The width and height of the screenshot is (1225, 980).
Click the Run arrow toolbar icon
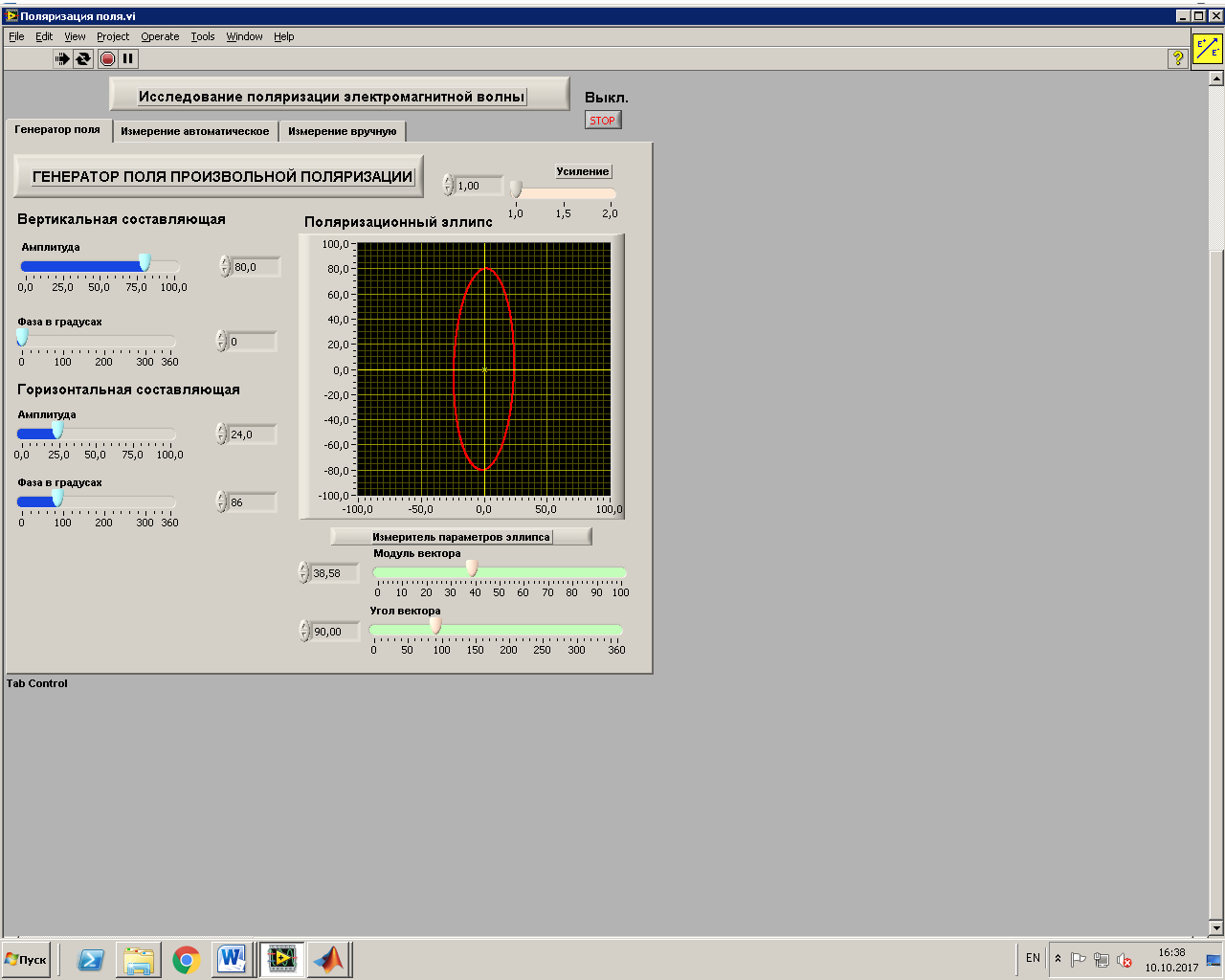click(62, 58)
